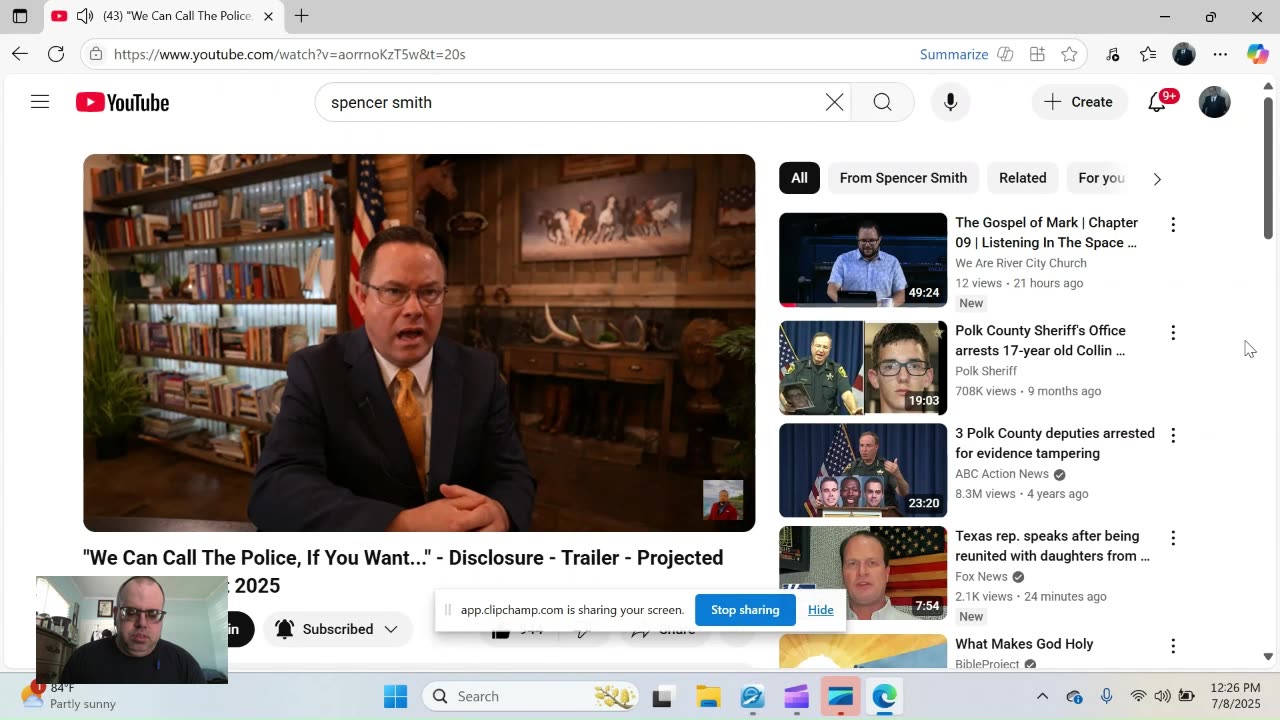Viewport: 1280px width, 720px height.
Task: Click the main video player
Action: click(x=419, y=343)
